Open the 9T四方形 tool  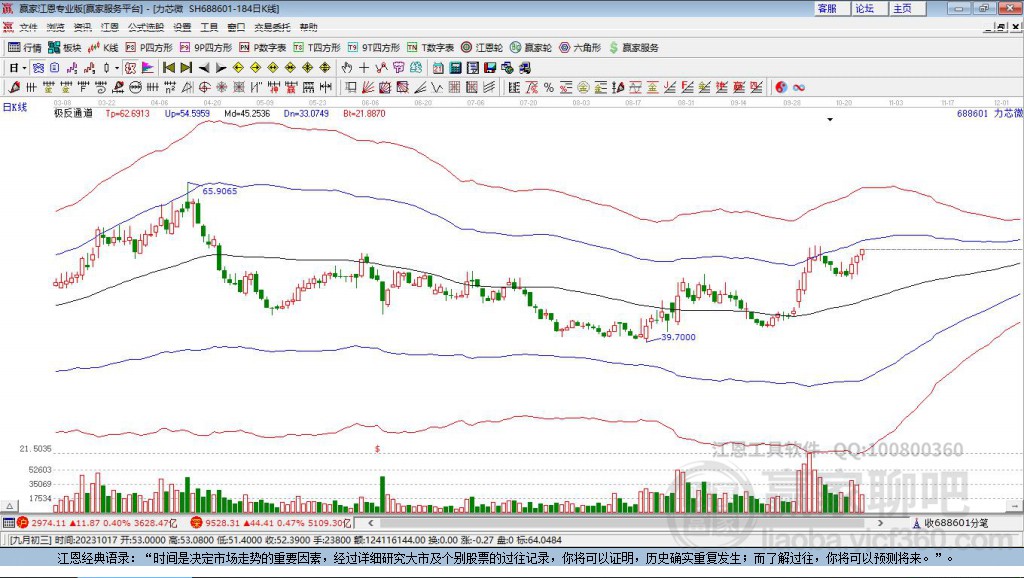click(x=374, y=48)
